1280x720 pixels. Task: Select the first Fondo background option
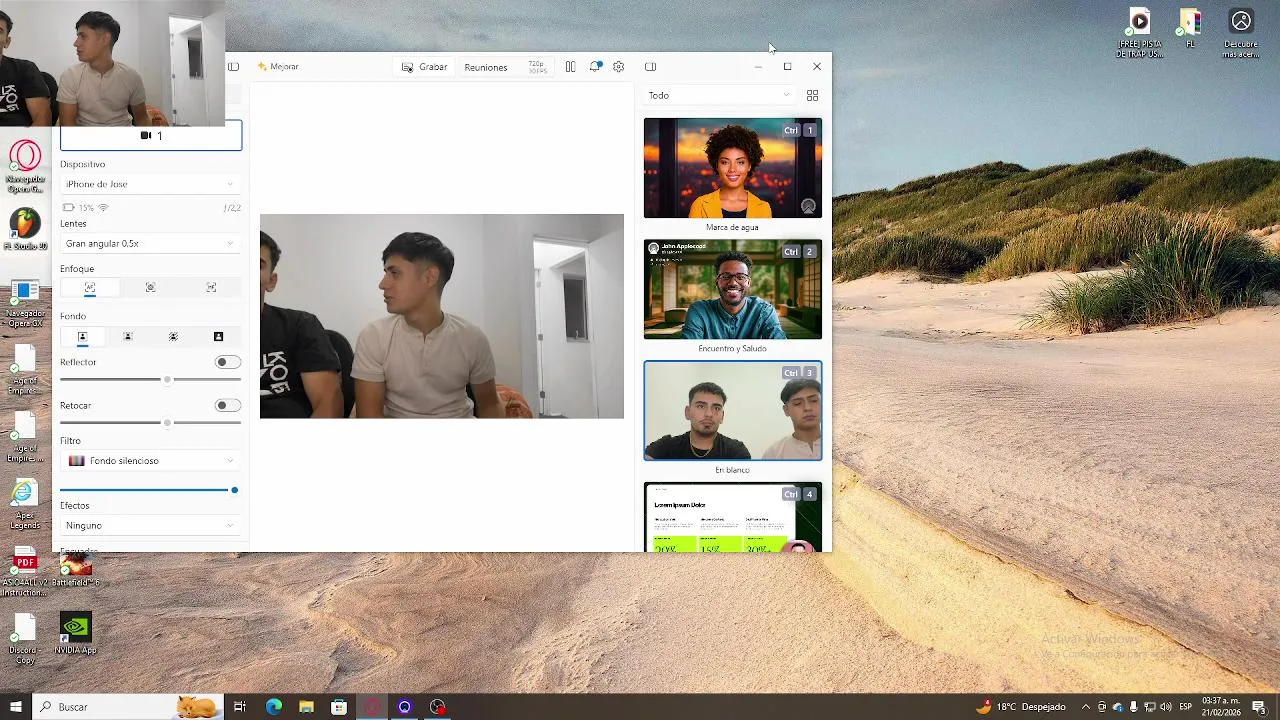point(82,337)
